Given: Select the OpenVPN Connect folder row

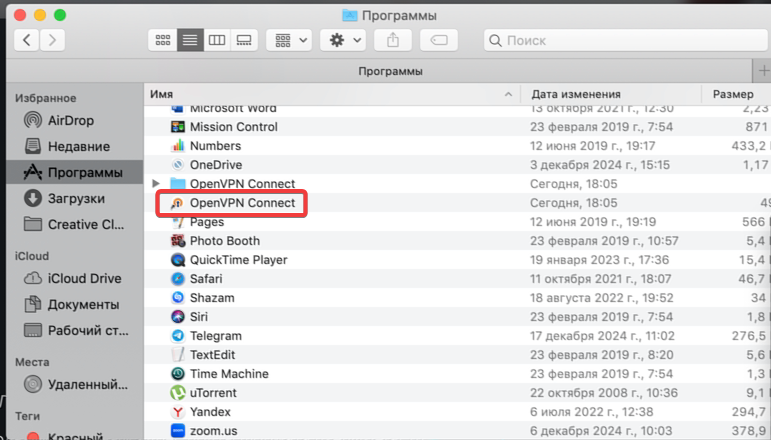Looking at the screenshot, I should point(458,183).
